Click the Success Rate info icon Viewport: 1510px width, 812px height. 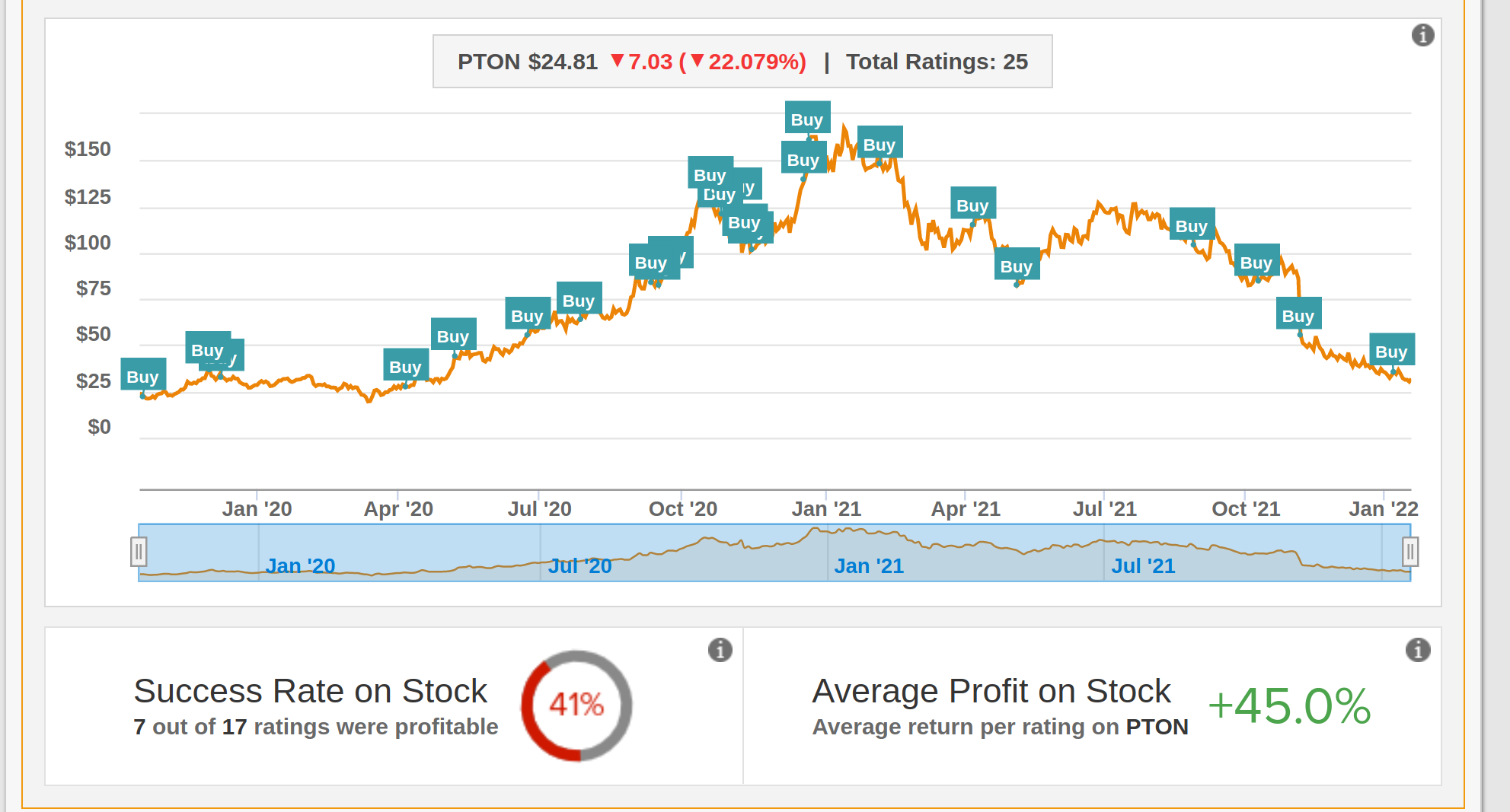720,650
